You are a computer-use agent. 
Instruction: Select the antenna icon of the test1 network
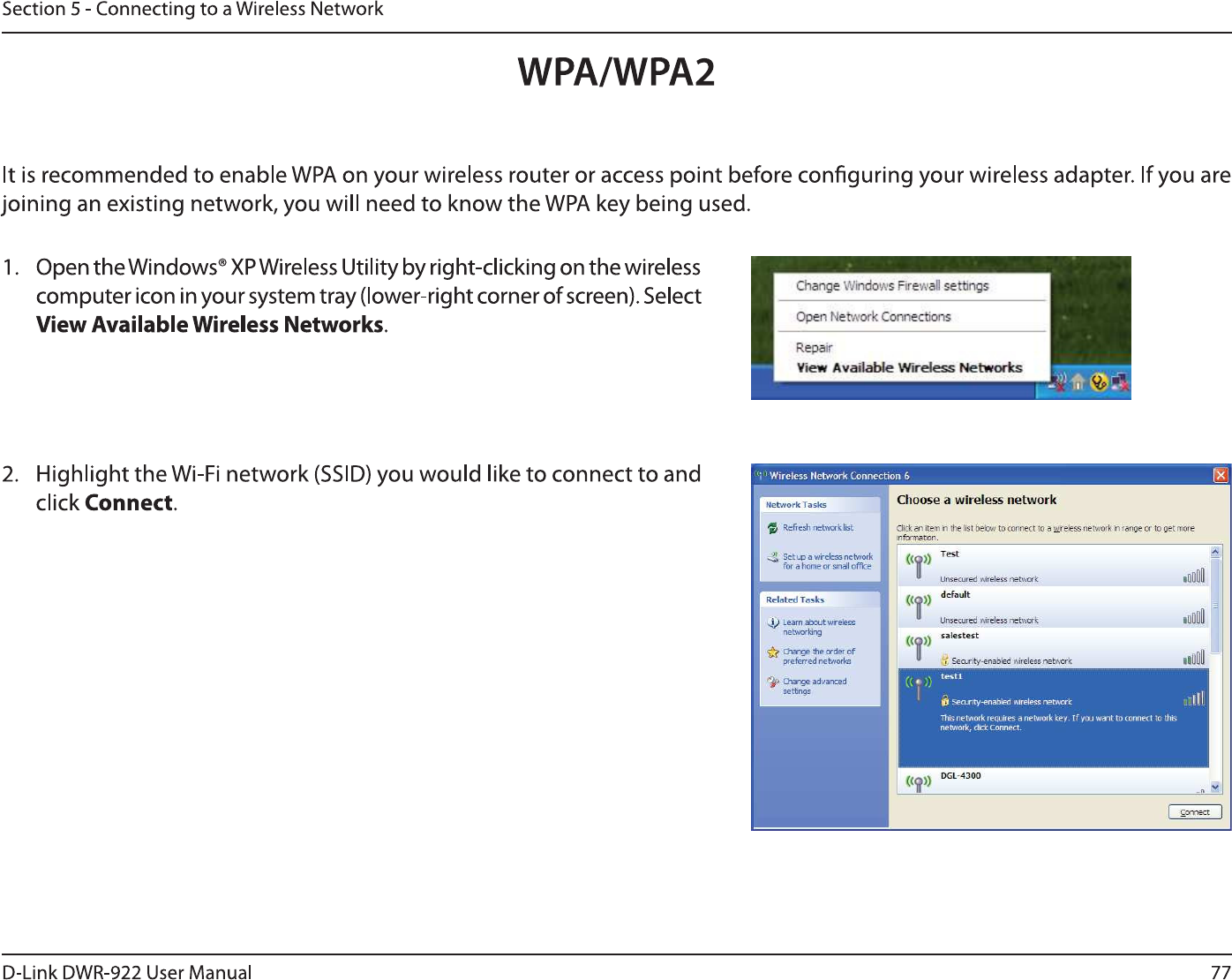coord(918,689)
